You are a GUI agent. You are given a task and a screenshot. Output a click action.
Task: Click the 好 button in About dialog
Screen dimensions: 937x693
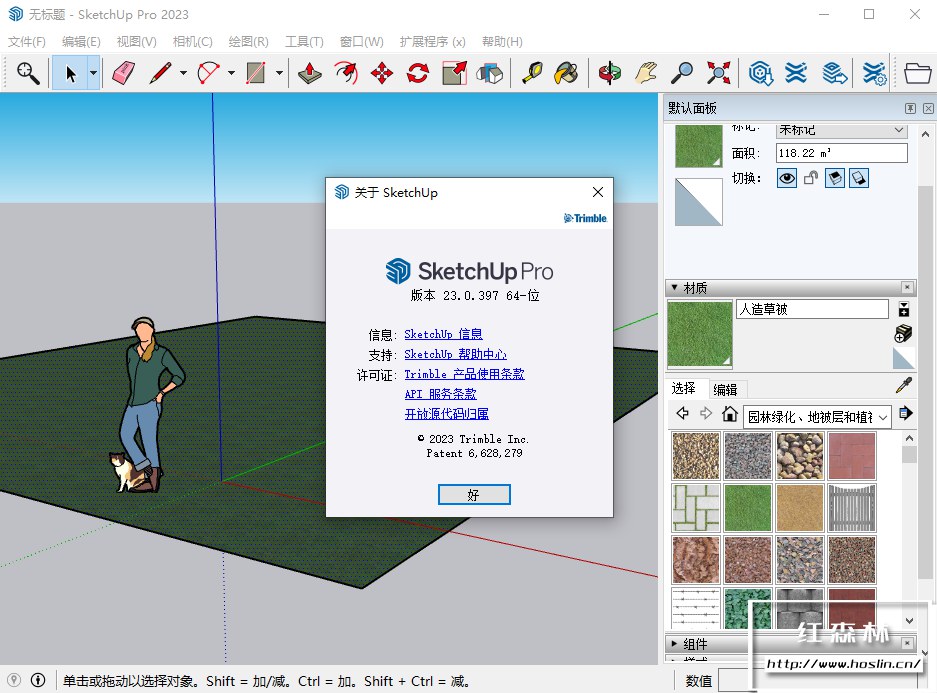(474, 495)
